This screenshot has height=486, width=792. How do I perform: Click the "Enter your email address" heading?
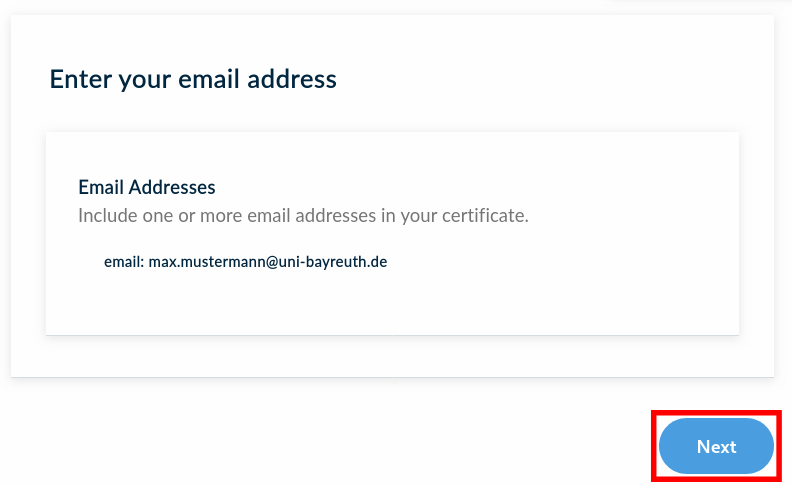193,79
